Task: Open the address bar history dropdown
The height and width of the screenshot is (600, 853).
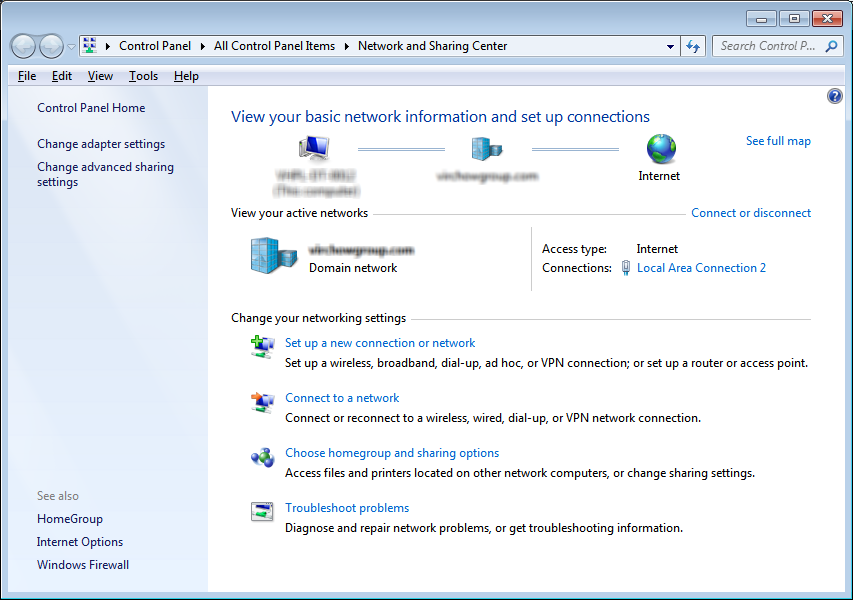Action: (x=670, y=47)
